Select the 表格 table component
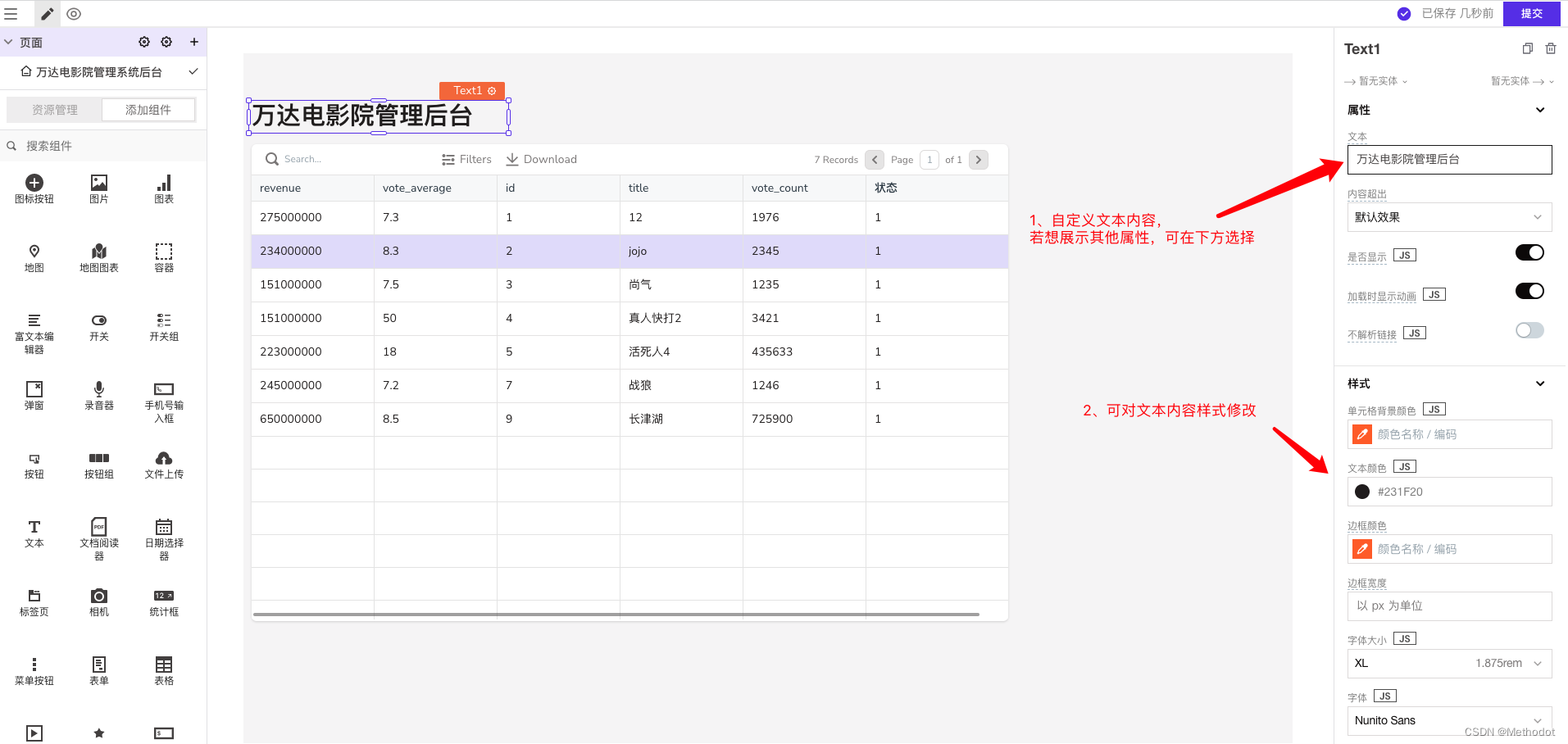The width and height of the screenshot is (1568, 744). point(164,671)
